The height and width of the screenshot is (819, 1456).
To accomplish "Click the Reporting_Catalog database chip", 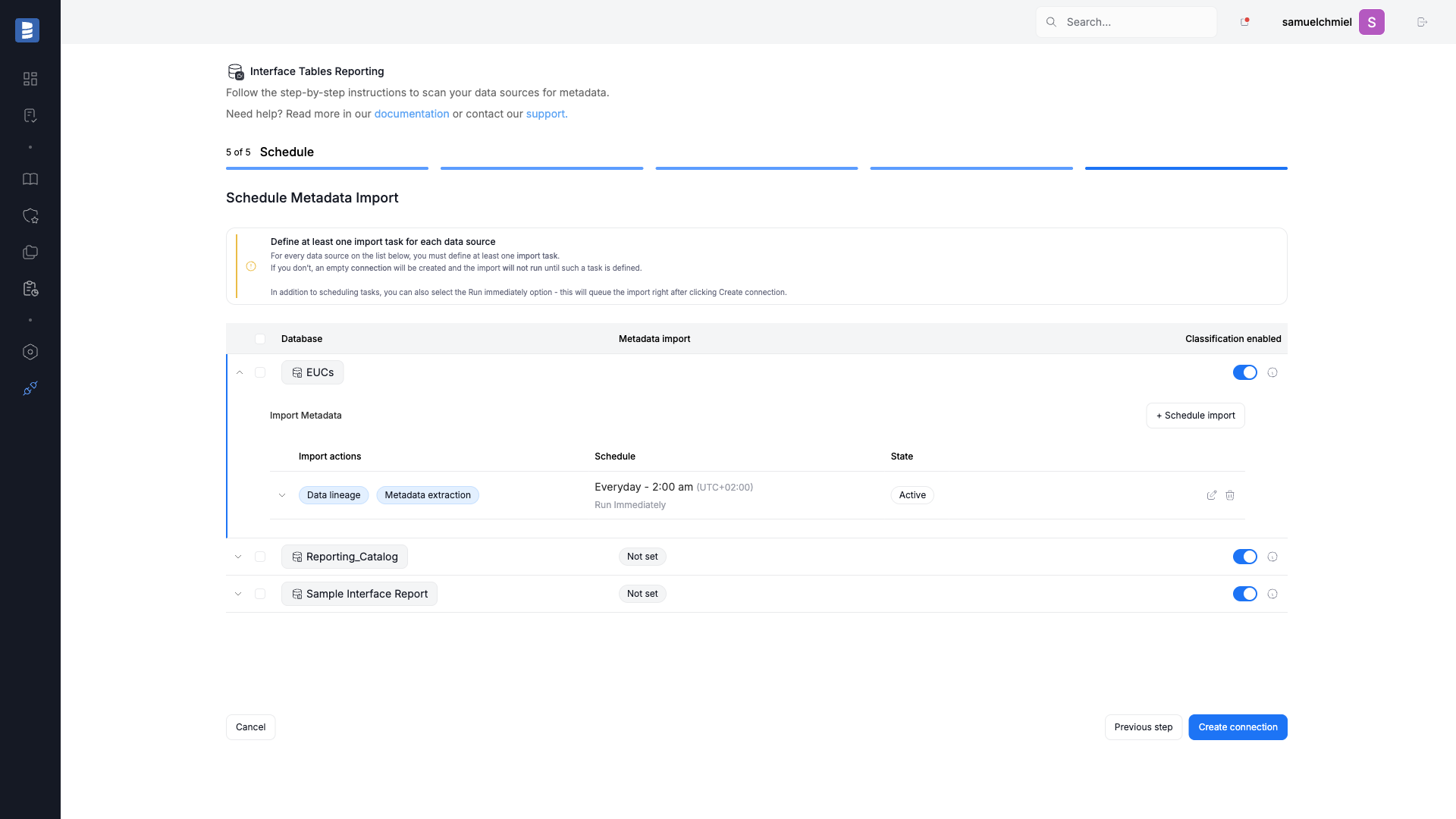I will (344, 557).
